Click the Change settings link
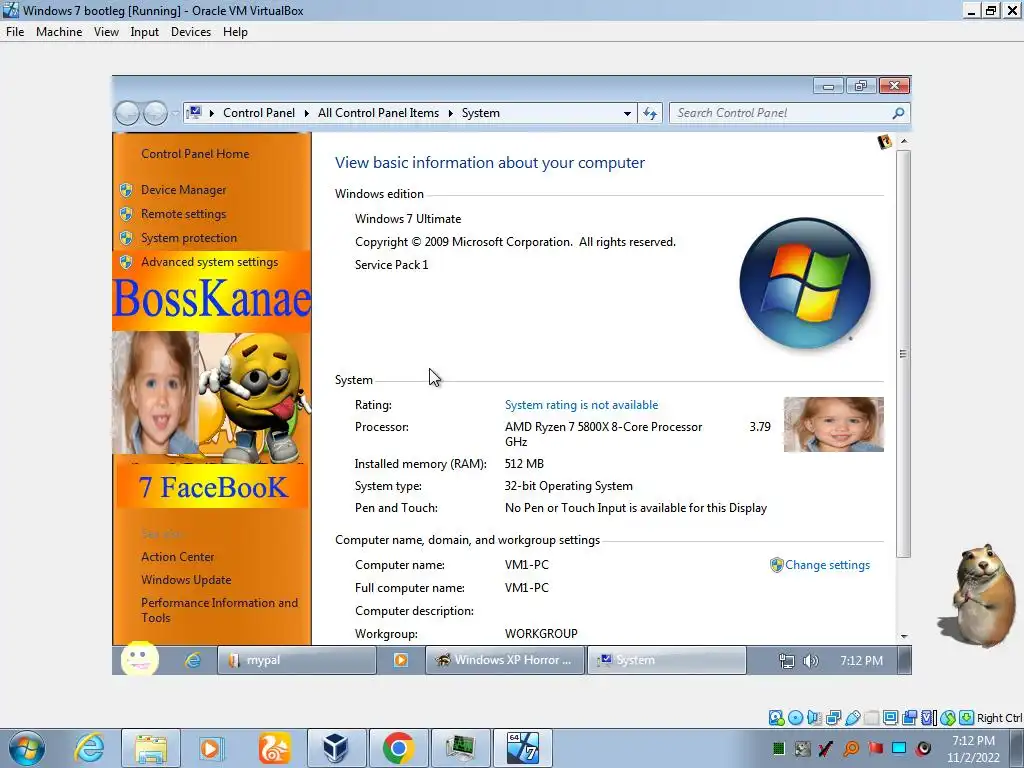The image size is (1024, 768). click(827, 565)
